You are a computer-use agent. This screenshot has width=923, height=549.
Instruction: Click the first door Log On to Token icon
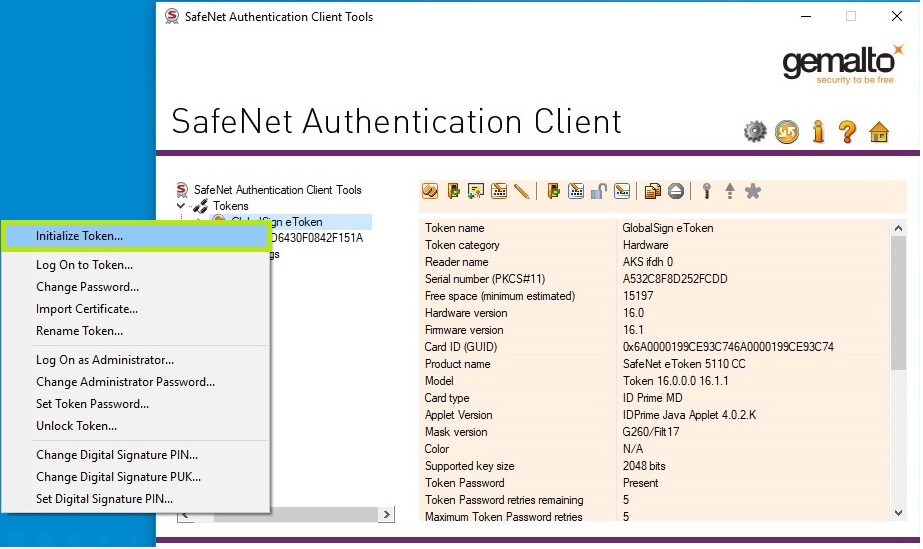coord(453,191)
